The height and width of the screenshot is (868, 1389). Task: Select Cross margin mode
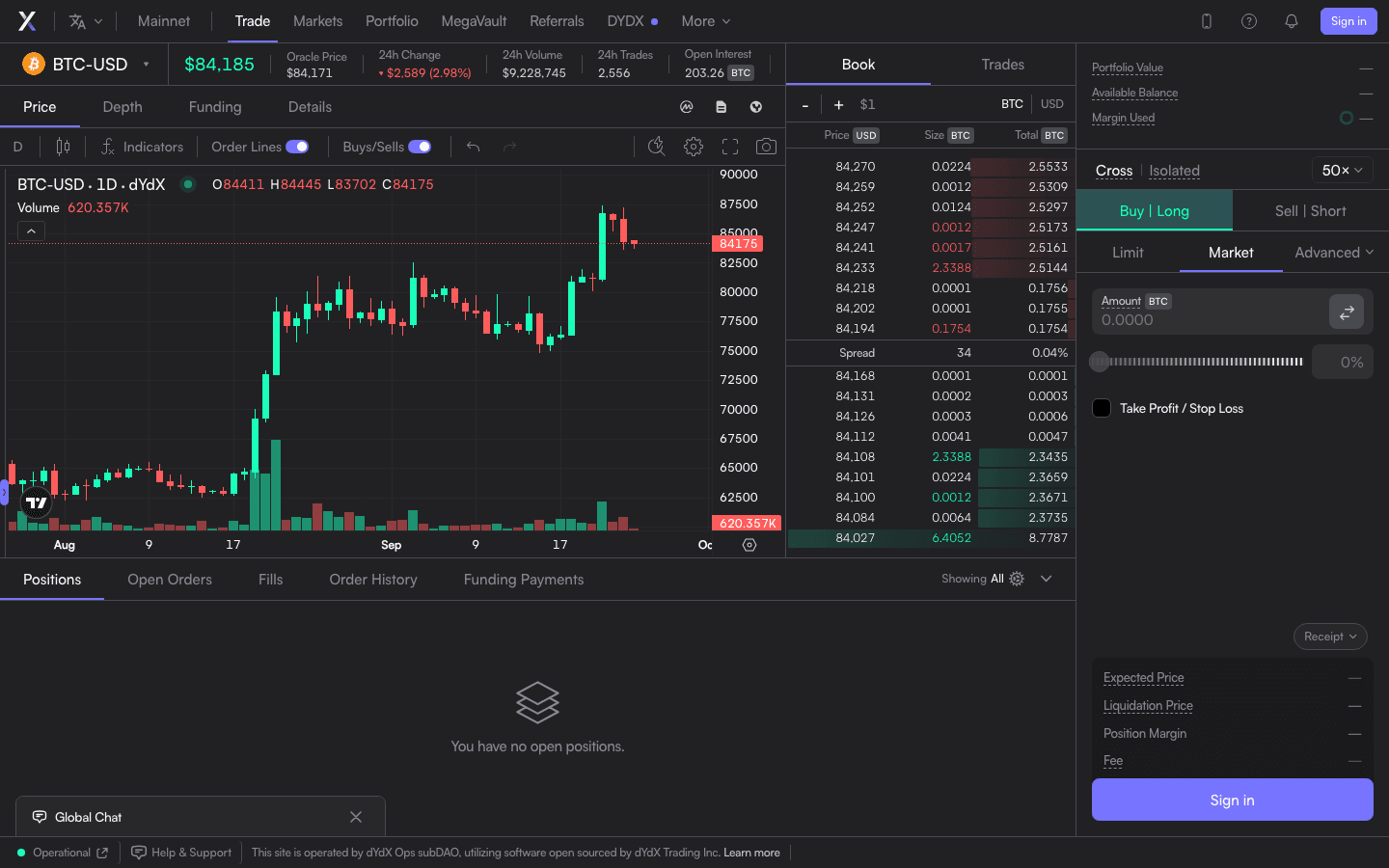(x=1114, y=171)
